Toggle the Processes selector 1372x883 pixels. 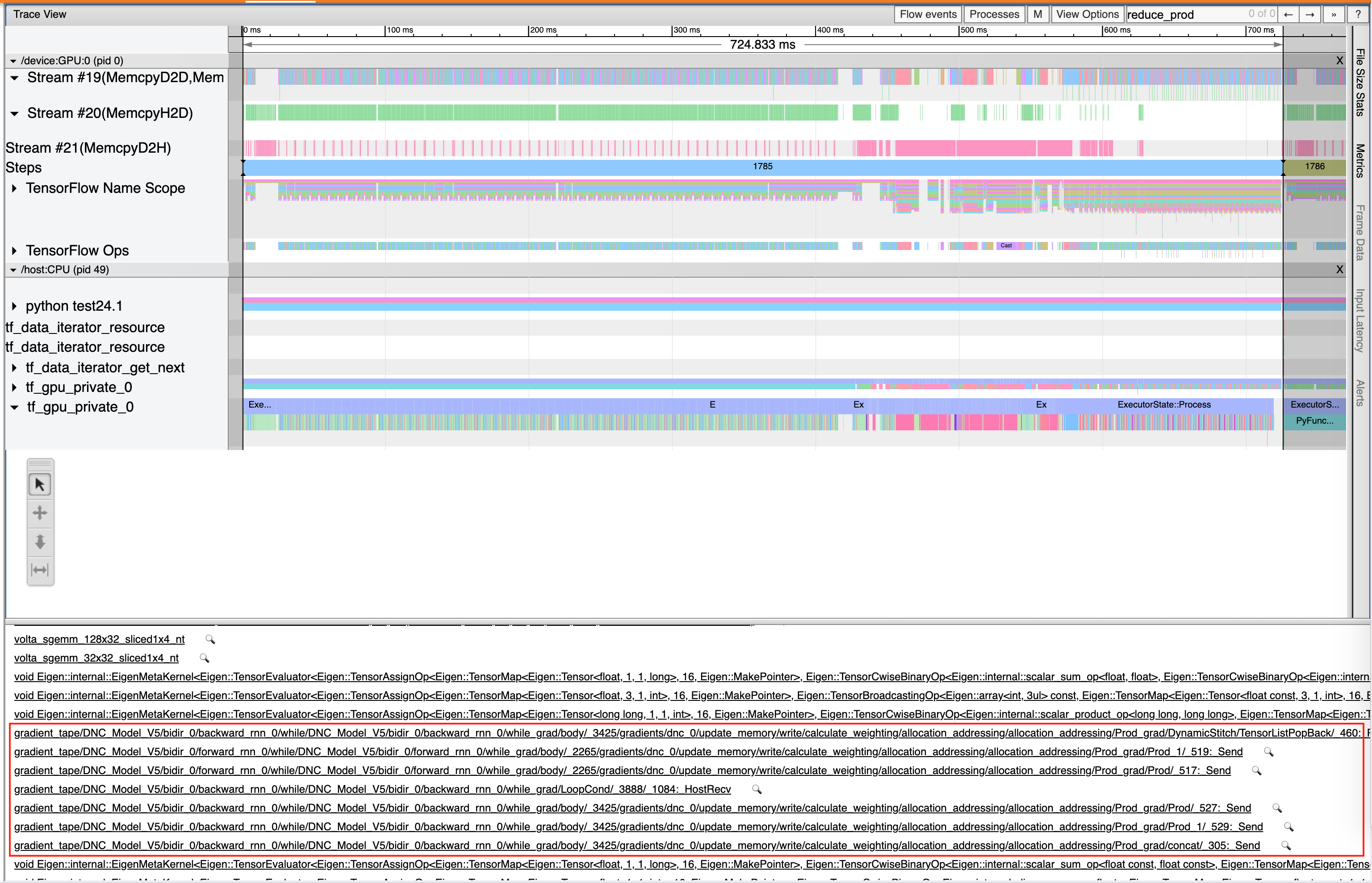(994, 14)
